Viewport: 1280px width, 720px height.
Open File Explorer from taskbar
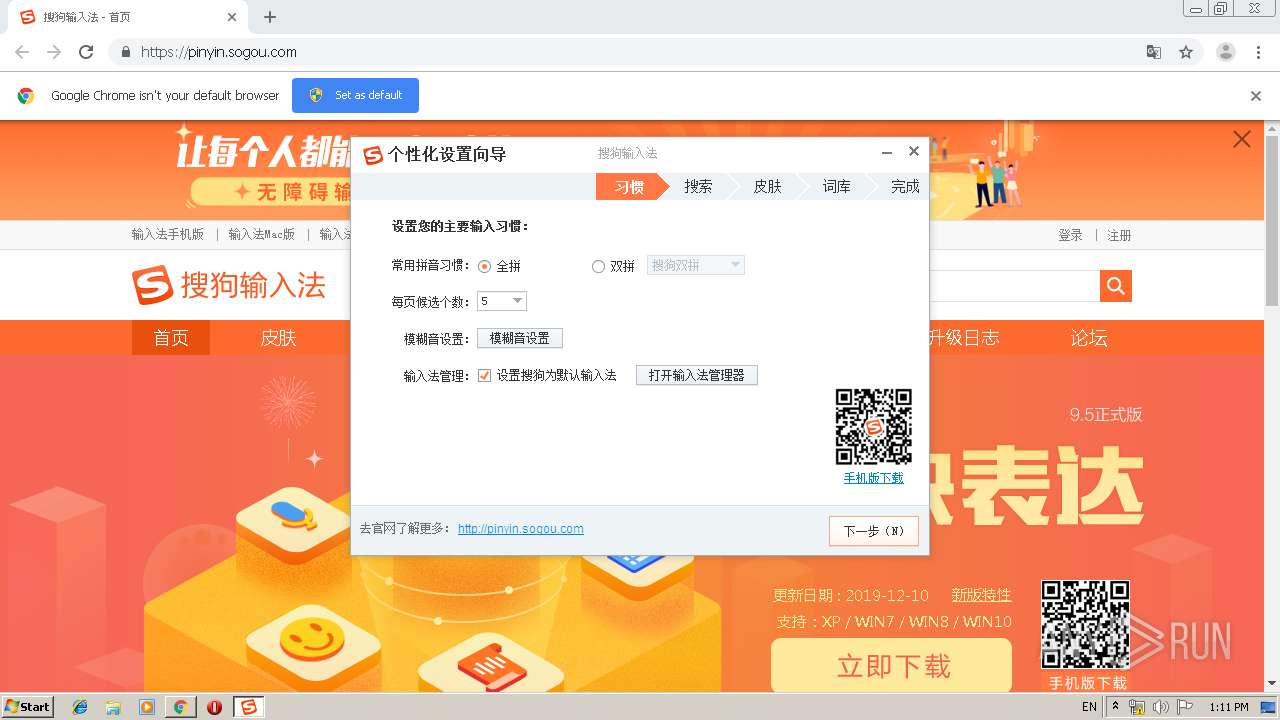click(x=113, y=707)
